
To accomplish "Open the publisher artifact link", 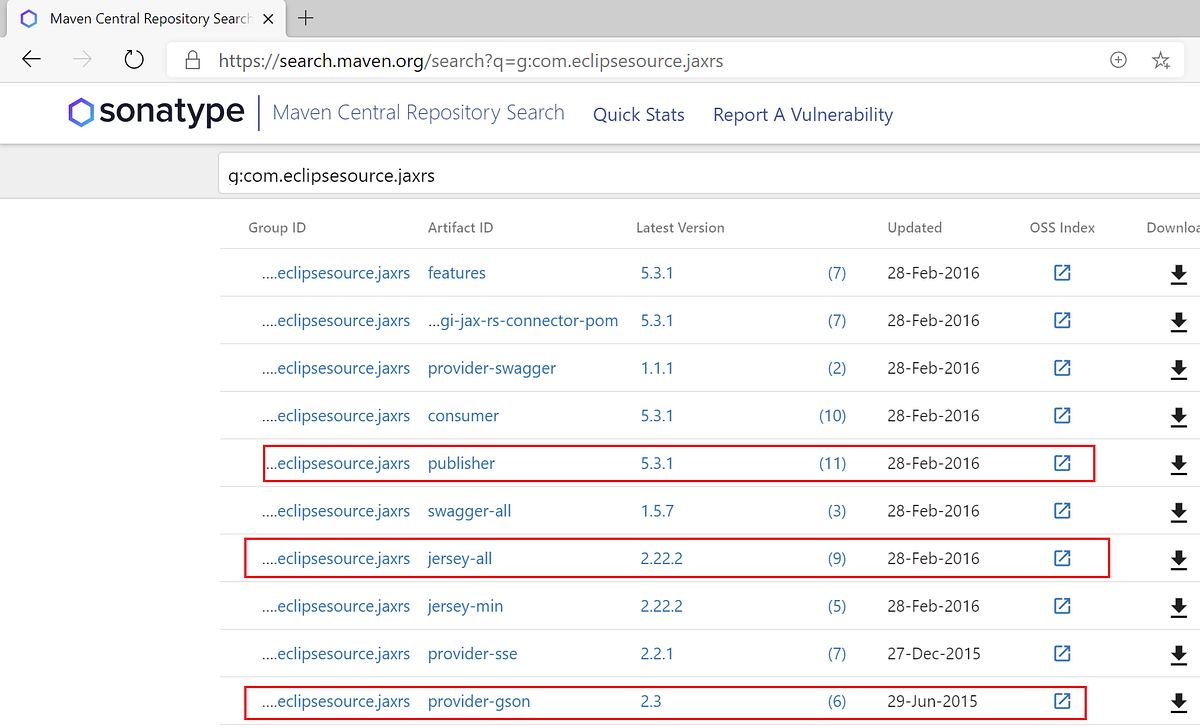I will pos(461,463).
